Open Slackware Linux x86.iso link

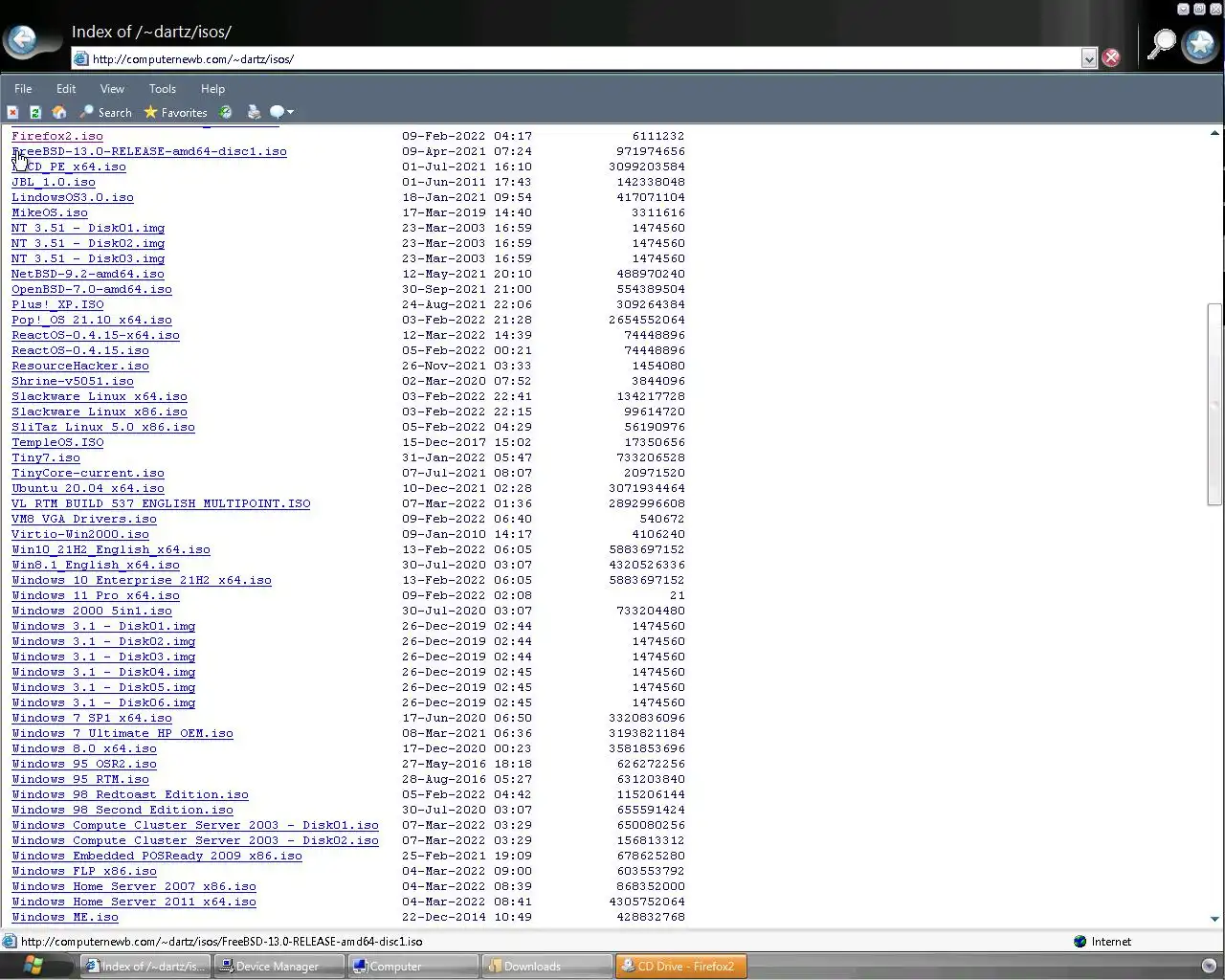click(x=100, y=412)
